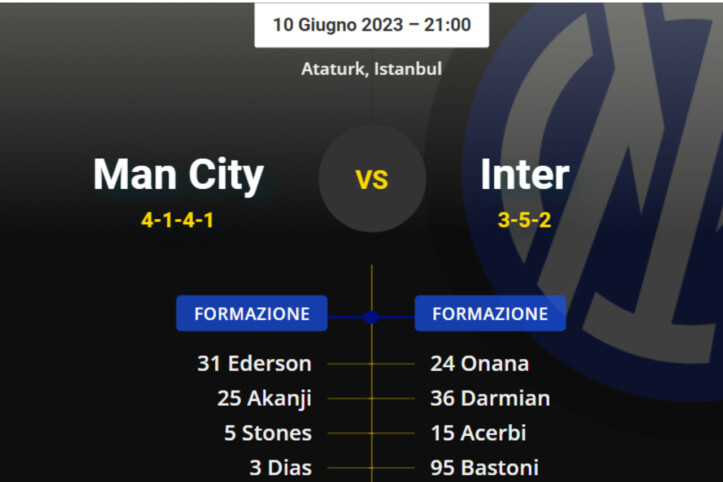This screenshot has width=723, height=482.
Task: Open Man City's Formazione tab
Action: point(252,313)
